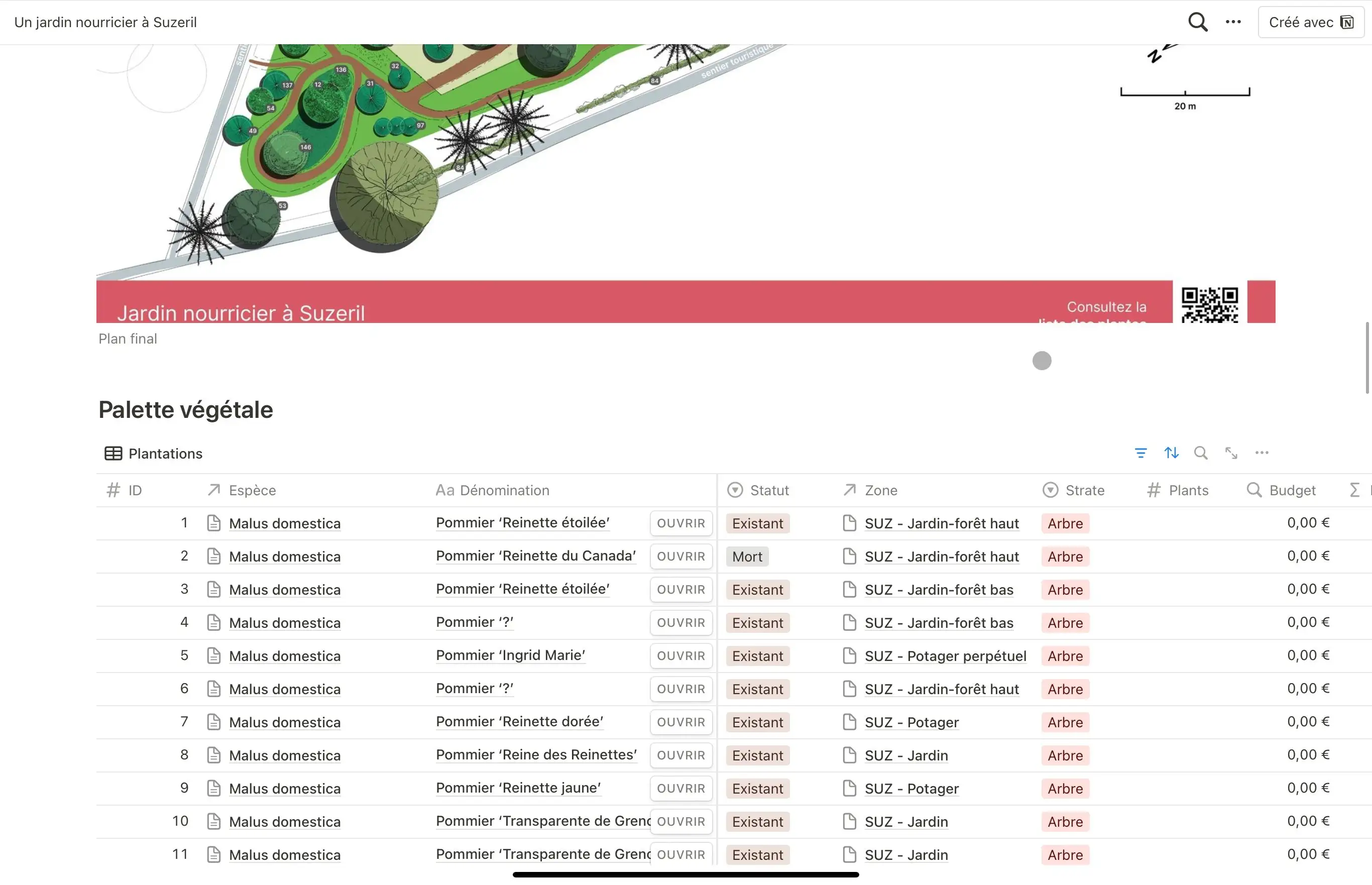Click Arbre strate tag in row 7
Image resolution: width=1372 pixels, height=885 pixels.
click(x=1065, y=722)
